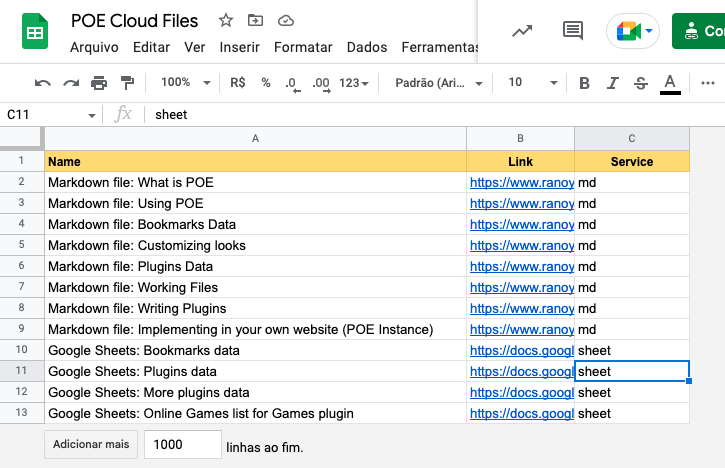The height and width of the screenshot is (468, 725).
Task: Select cell Markdown file: Customizing looks
Action: pos(255,245)
